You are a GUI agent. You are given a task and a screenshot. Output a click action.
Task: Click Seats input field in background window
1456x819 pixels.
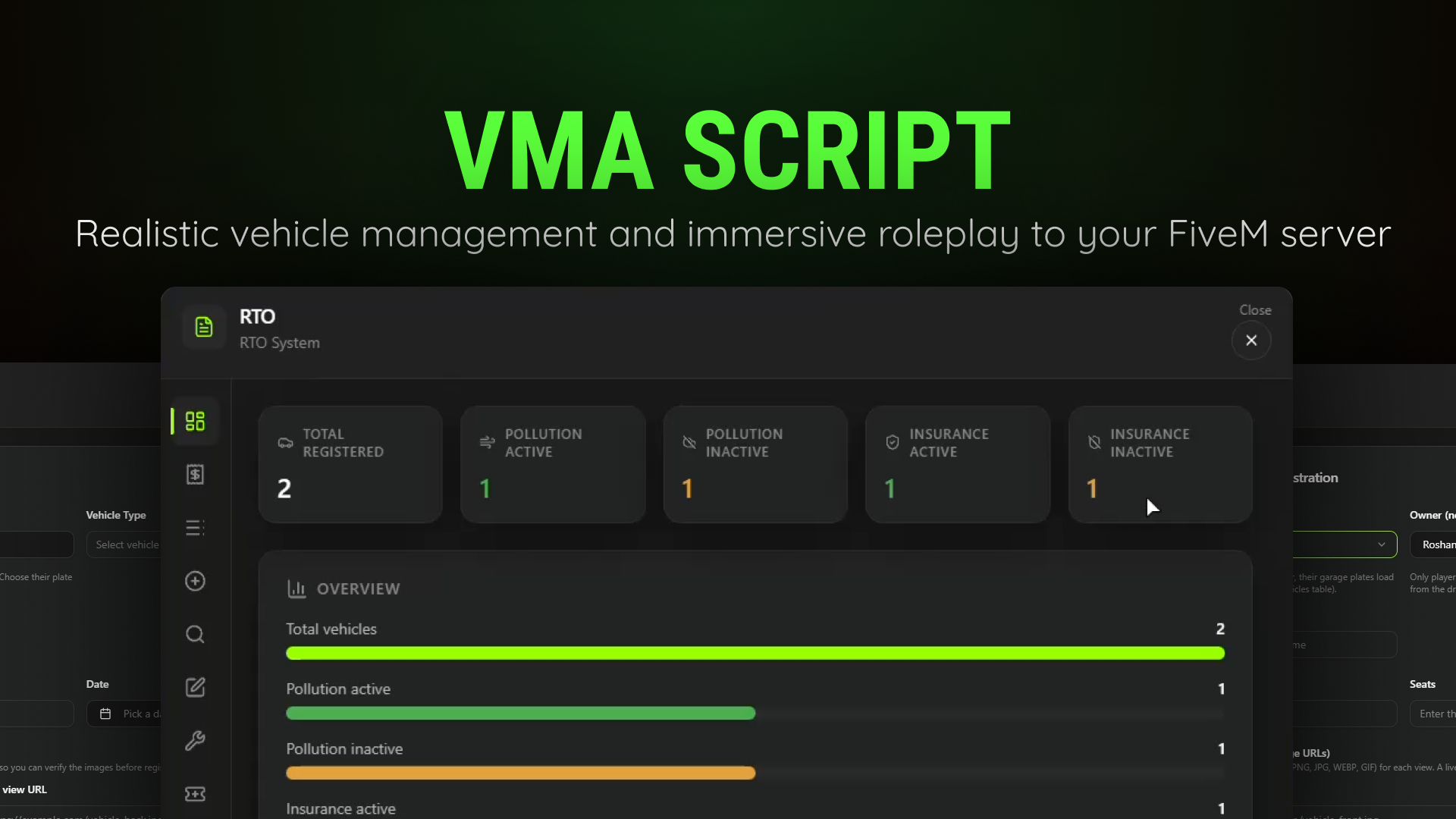[x=1433, y=714]
